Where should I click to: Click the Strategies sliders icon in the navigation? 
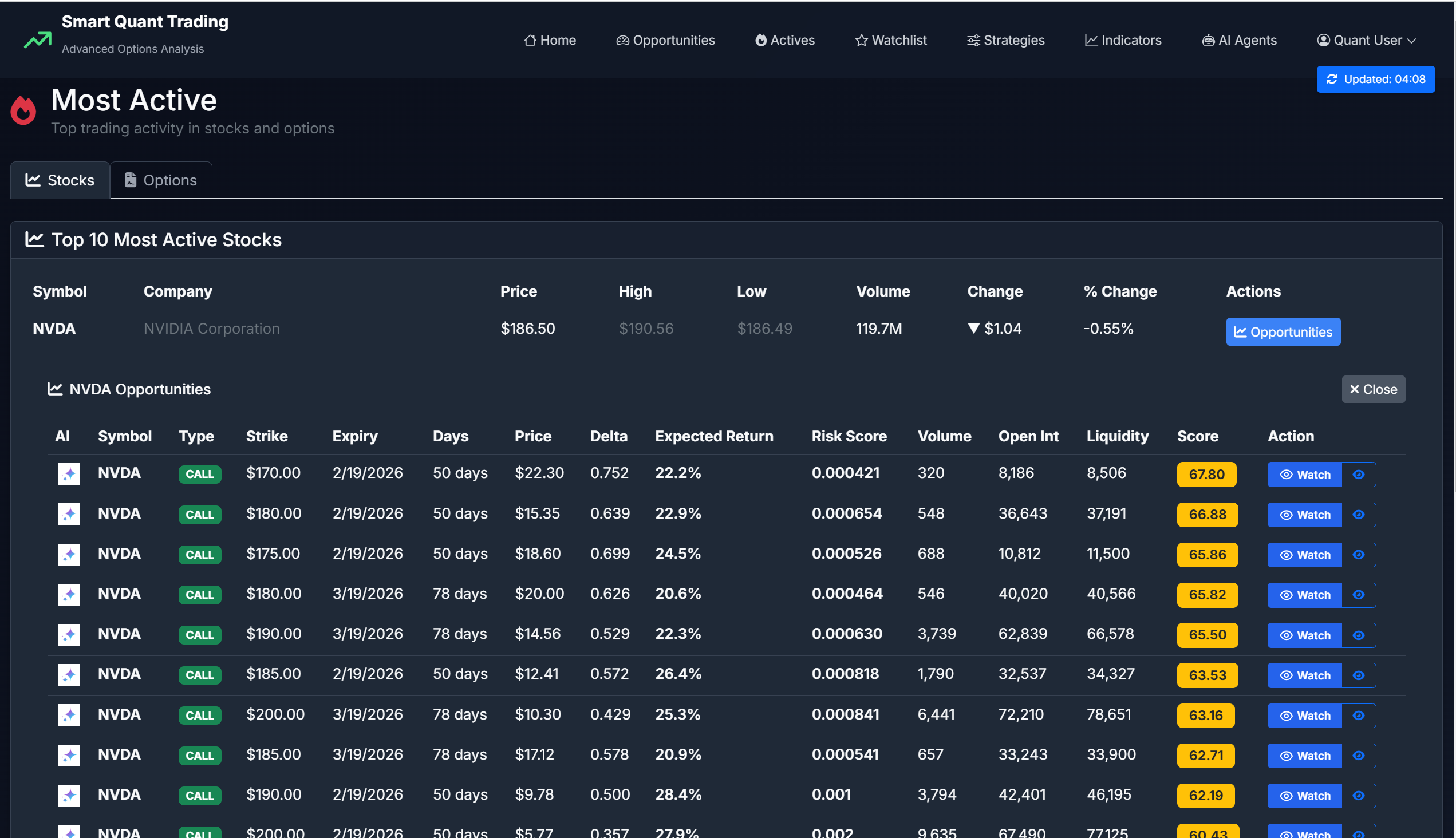973,39
